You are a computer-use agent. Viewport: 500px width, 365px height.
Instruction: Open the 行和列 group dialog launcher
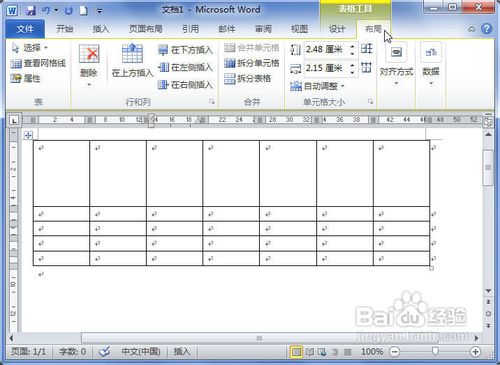click(212, 102)
